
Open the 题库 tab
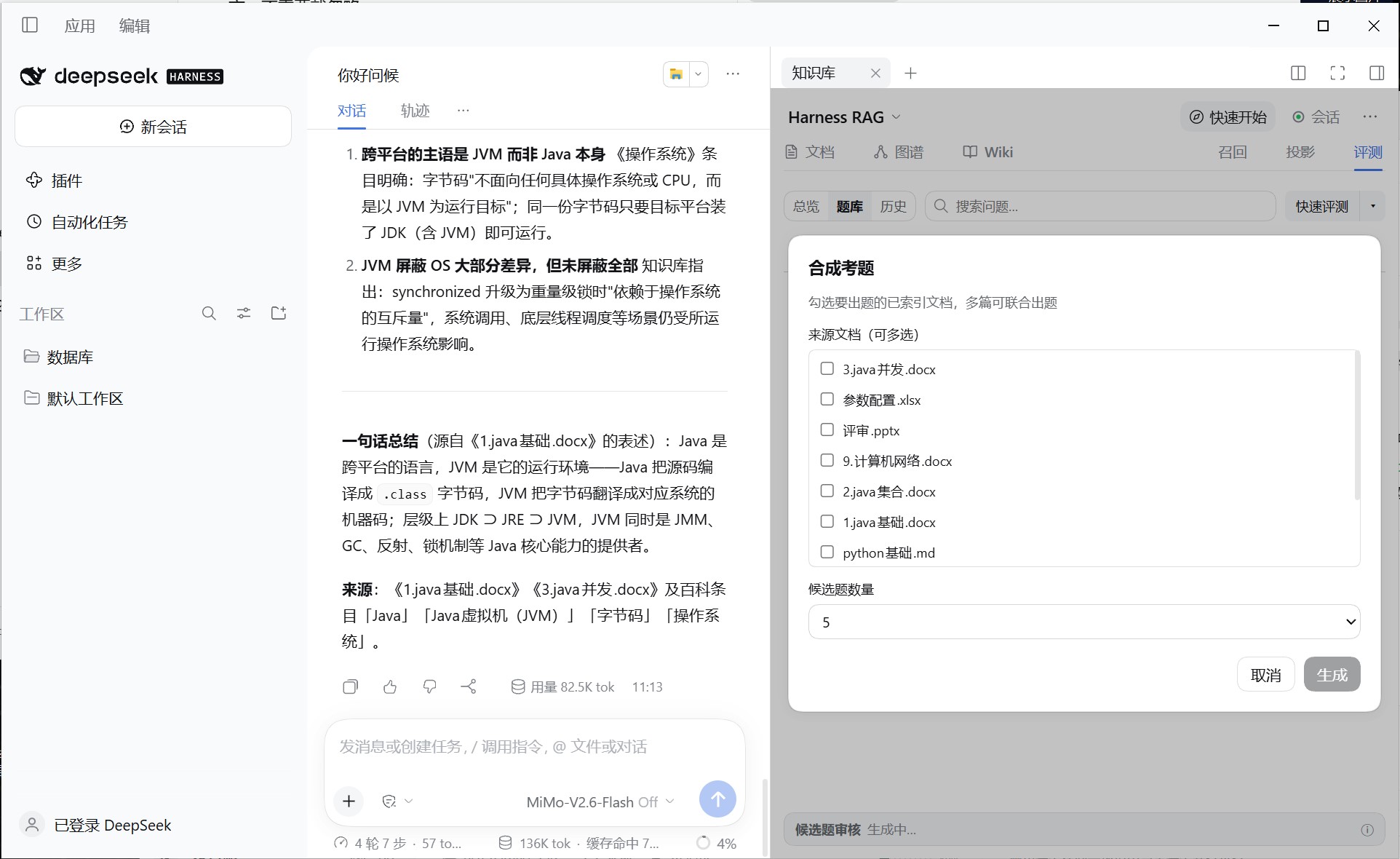click(849, 206)
